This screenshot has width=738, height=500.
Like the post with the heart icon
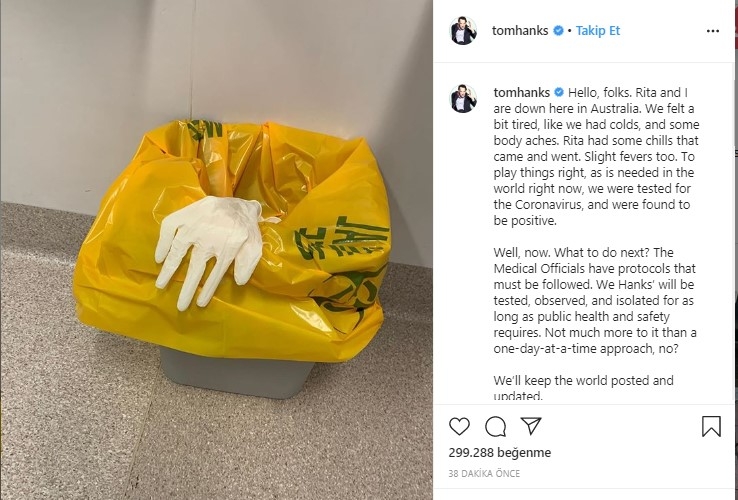459,427
